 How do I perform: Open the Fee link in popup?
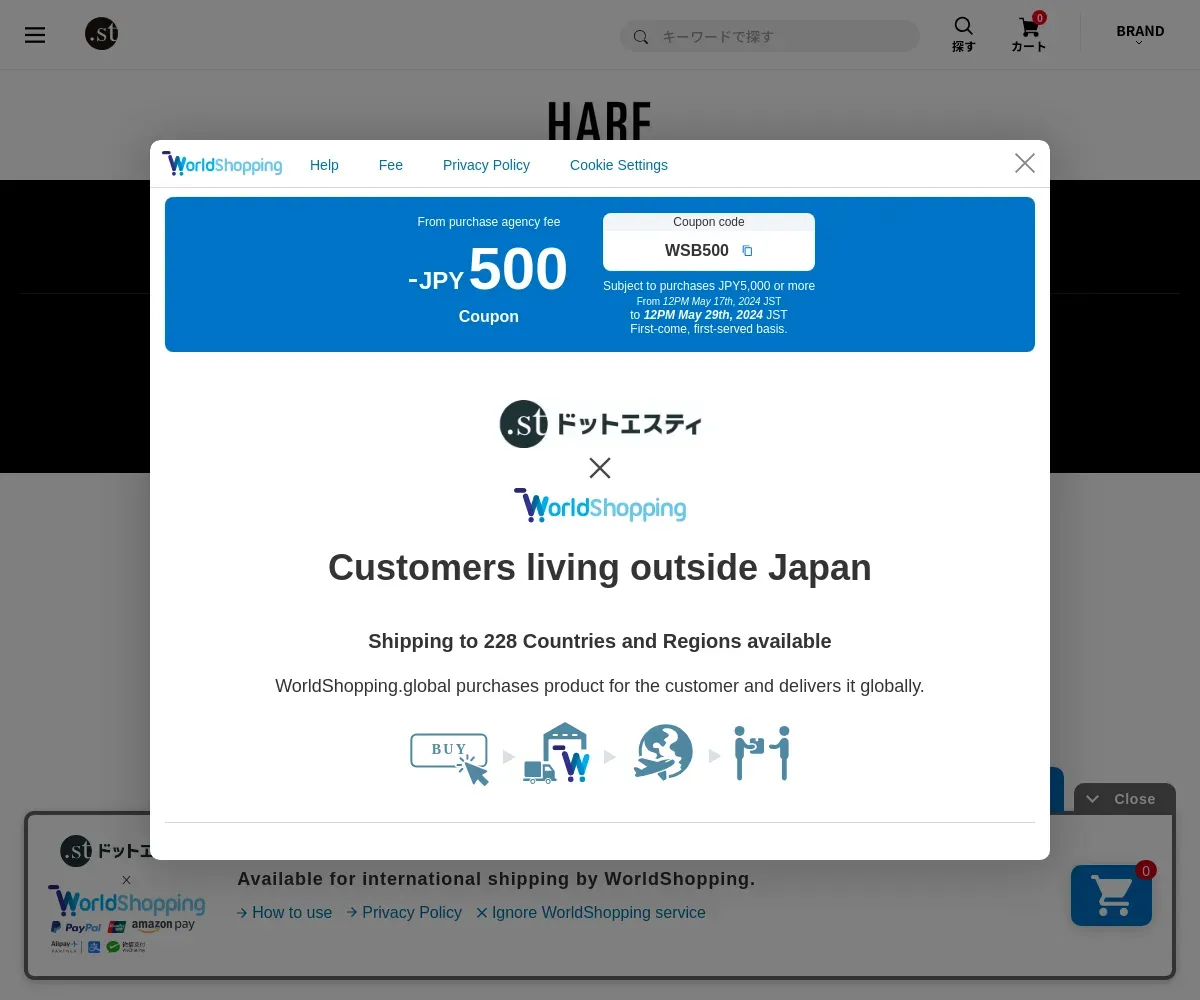click(391, 165)
